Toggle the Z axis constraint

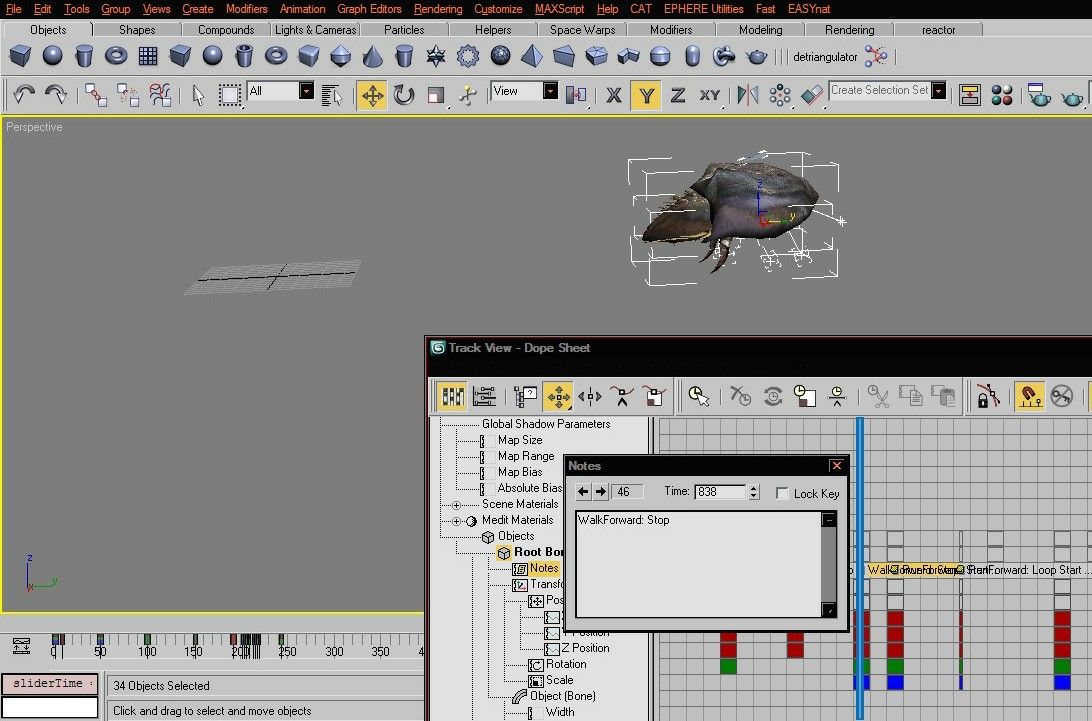click(x=678, y=95)
